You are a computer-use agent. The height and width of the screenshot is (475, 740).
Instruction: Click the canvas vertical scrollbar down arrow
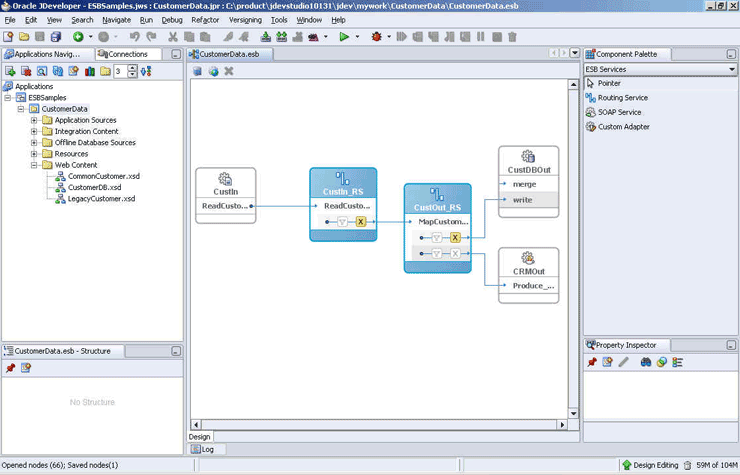click(x=573, y=414)
